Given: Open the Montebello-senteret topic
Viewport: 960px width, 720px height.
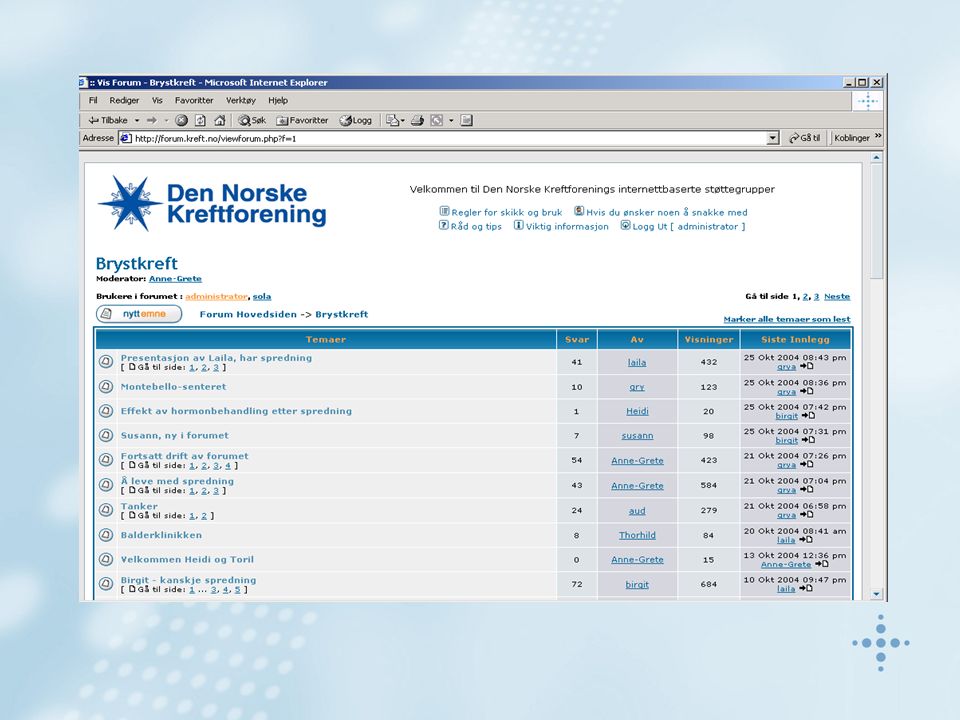Looking at the screenshot, I should tap(173, 387).
